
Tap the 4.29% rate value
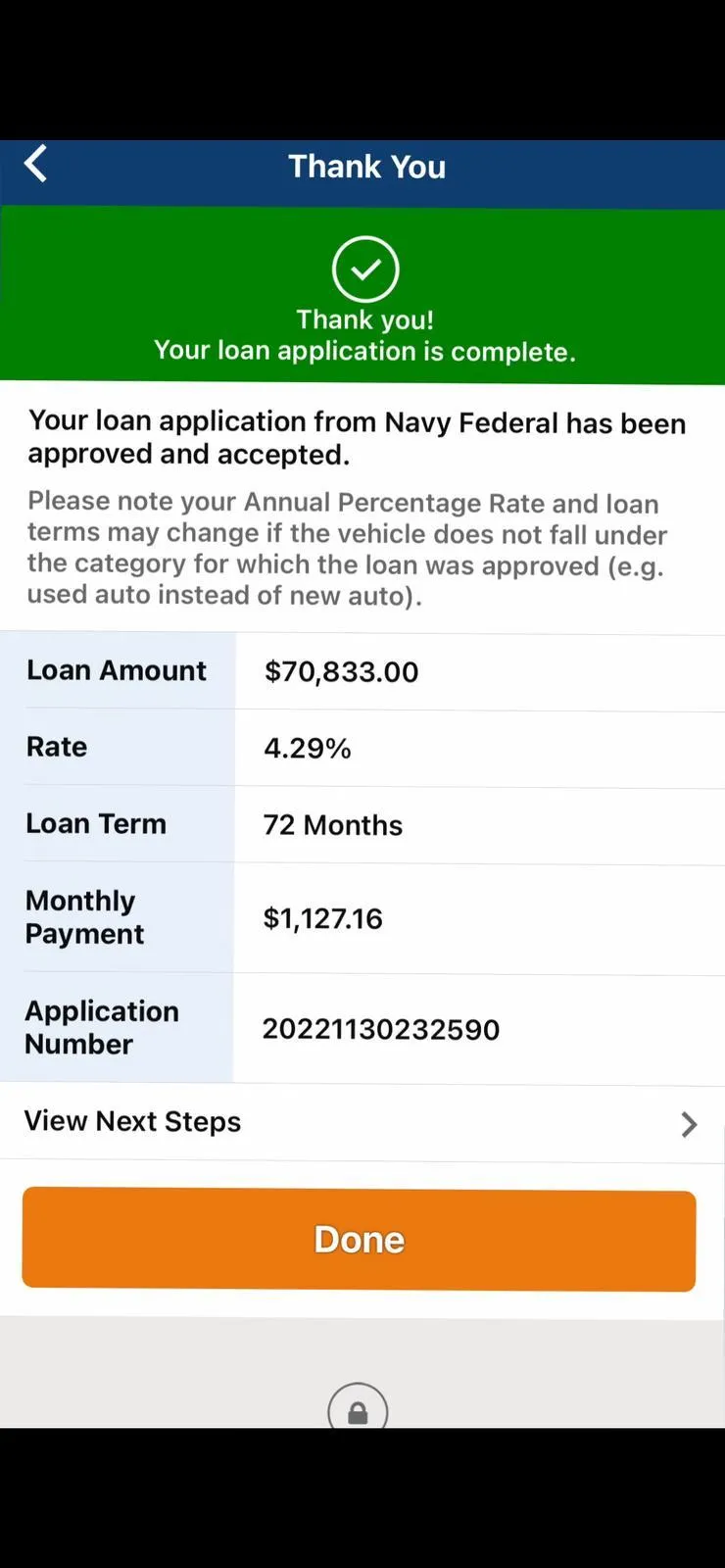[307, 749]
